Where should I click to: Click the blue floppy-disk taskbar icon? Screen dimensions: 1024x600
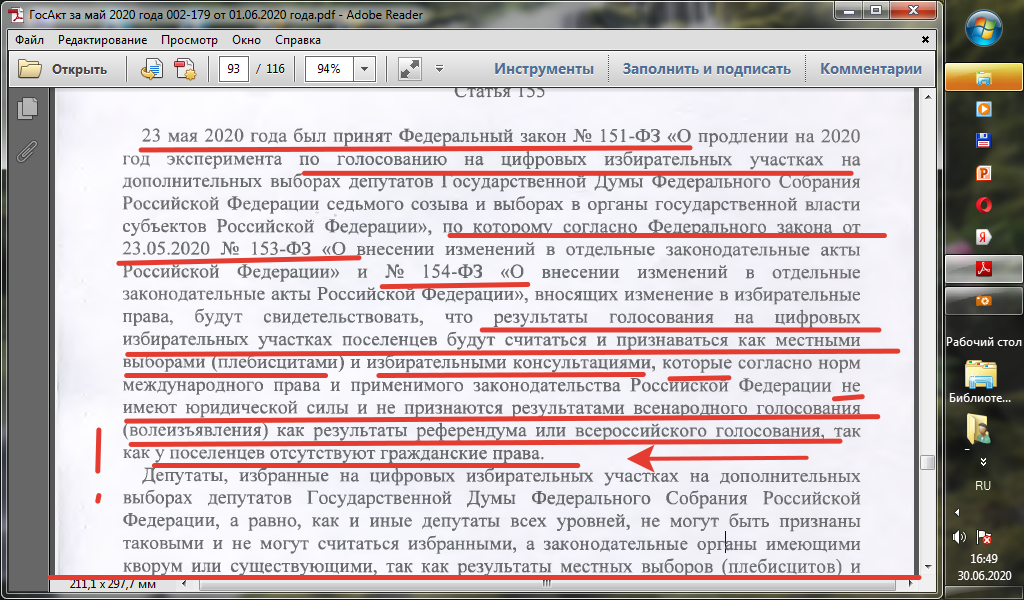pyautogui.click(x=984, y=140)
